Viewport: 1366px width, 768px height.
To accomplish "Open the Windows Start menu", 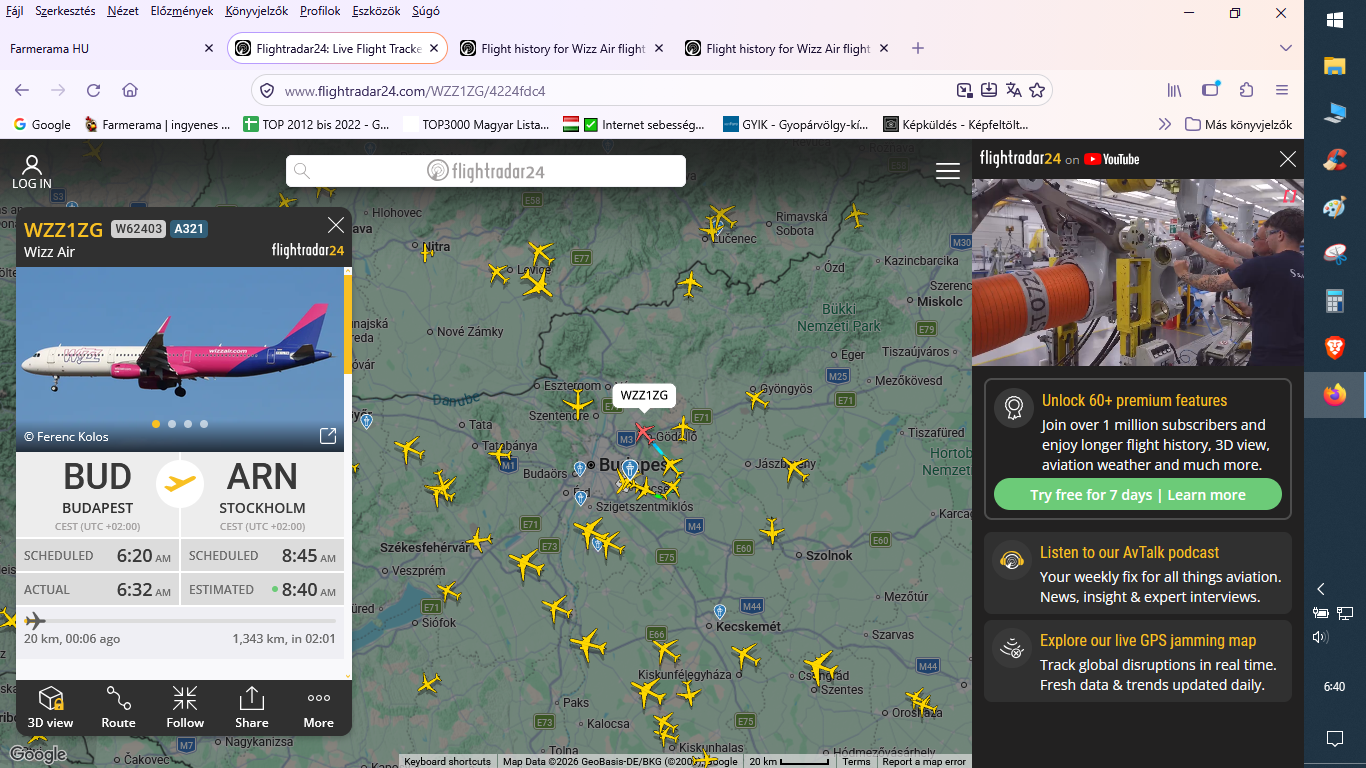I will (x=1335, y=19).
